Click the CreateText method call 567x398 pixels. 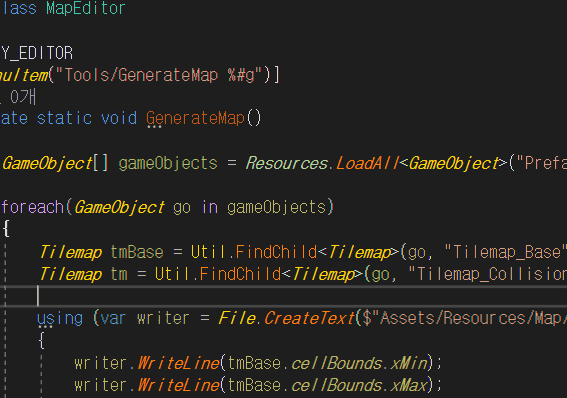(309, 318)
